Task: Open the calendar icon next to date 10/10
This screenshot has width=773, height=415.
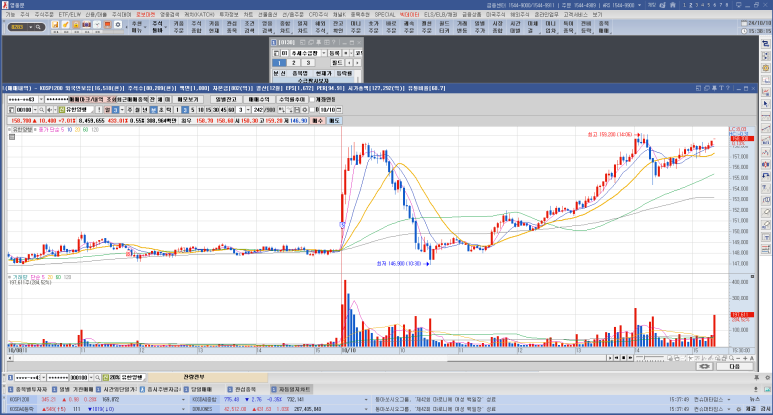Action: 338,110
